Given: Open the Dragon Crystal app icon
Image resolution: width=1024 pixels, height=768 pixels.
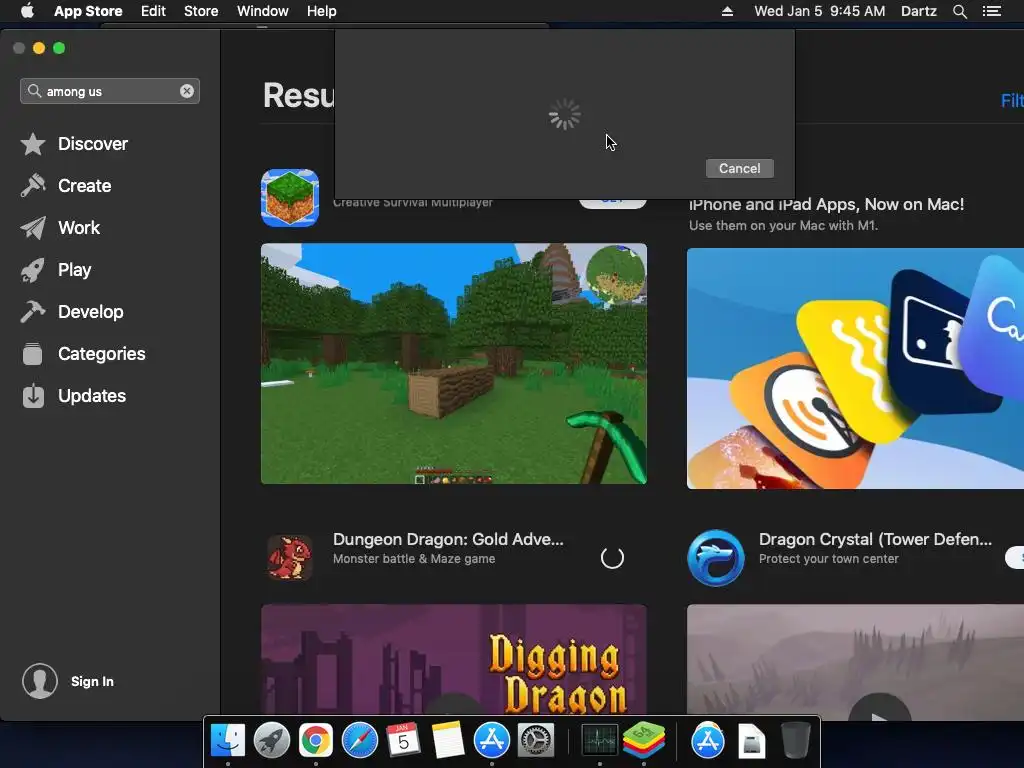Looking at the screenshot, I should point(716,558).
